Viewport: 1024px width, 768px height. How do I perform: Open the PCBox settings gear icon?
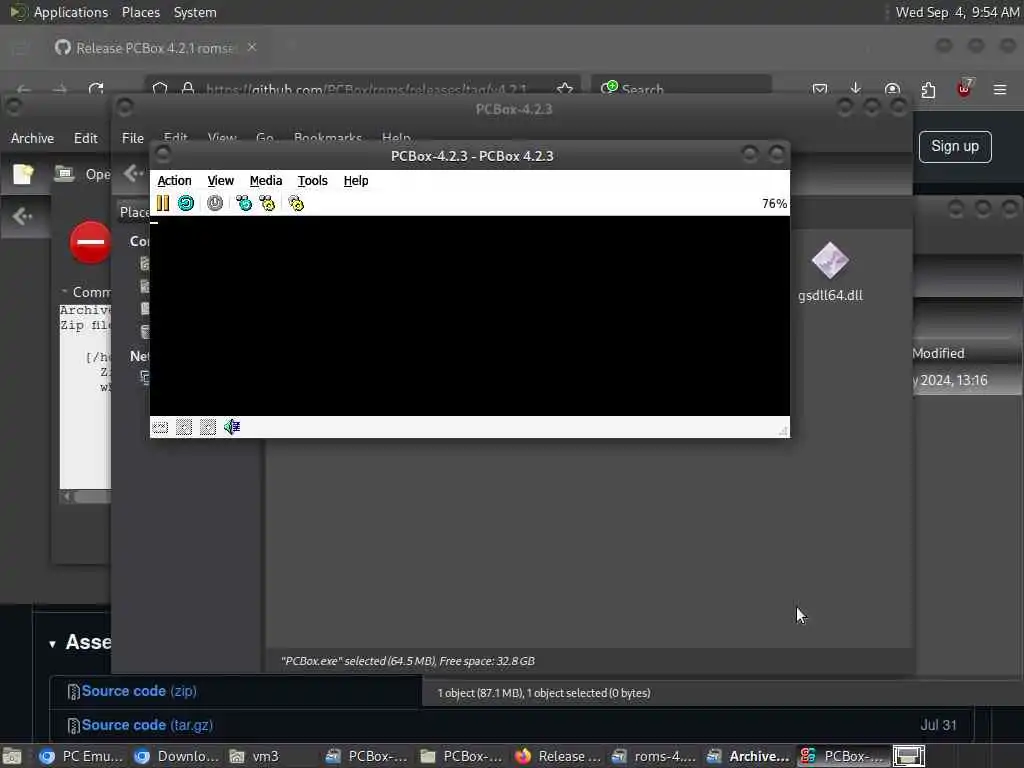point(296,203)
